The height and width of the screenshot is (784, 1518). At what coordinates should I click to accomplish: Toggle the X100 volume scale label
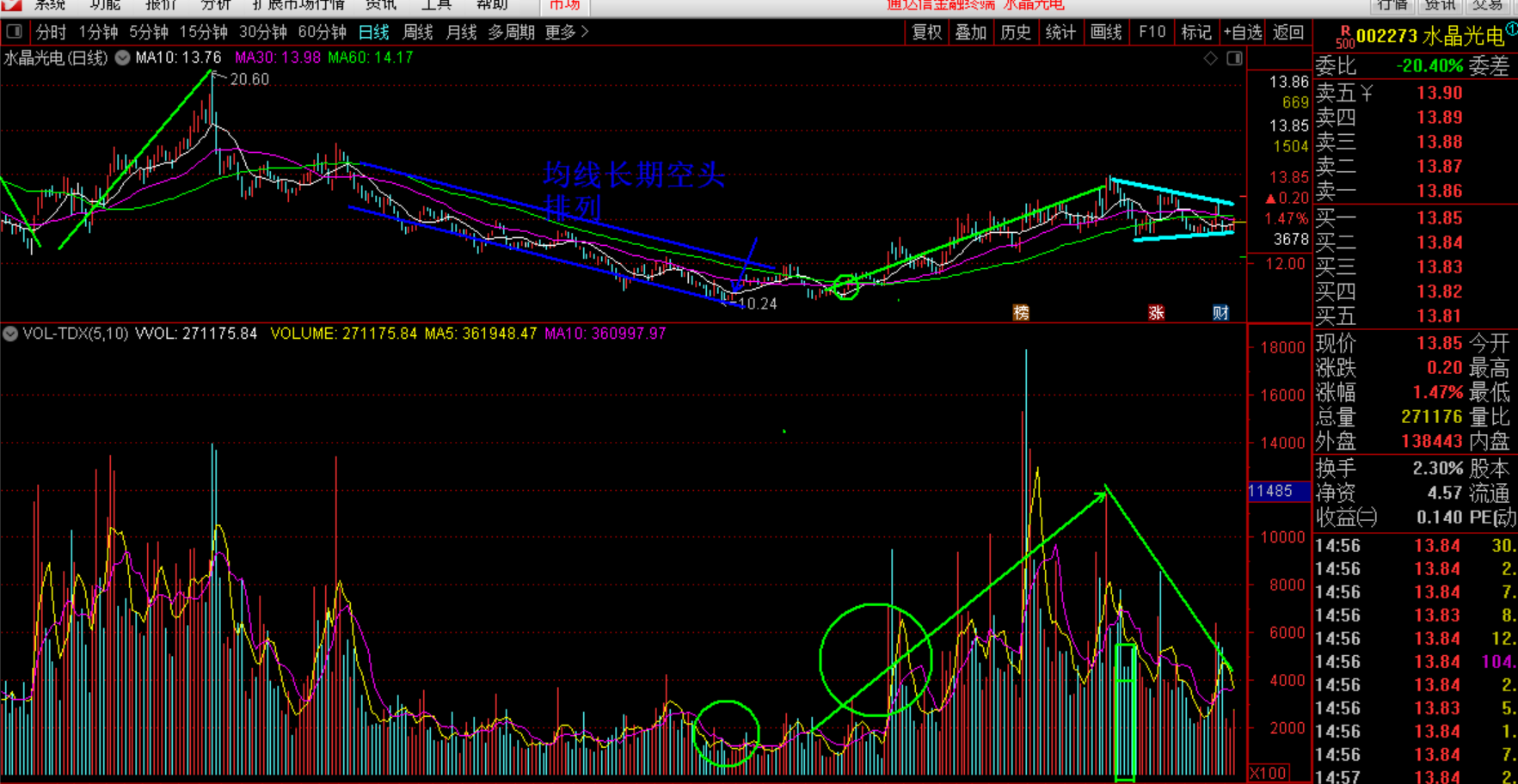click(x=1268, y=773)
